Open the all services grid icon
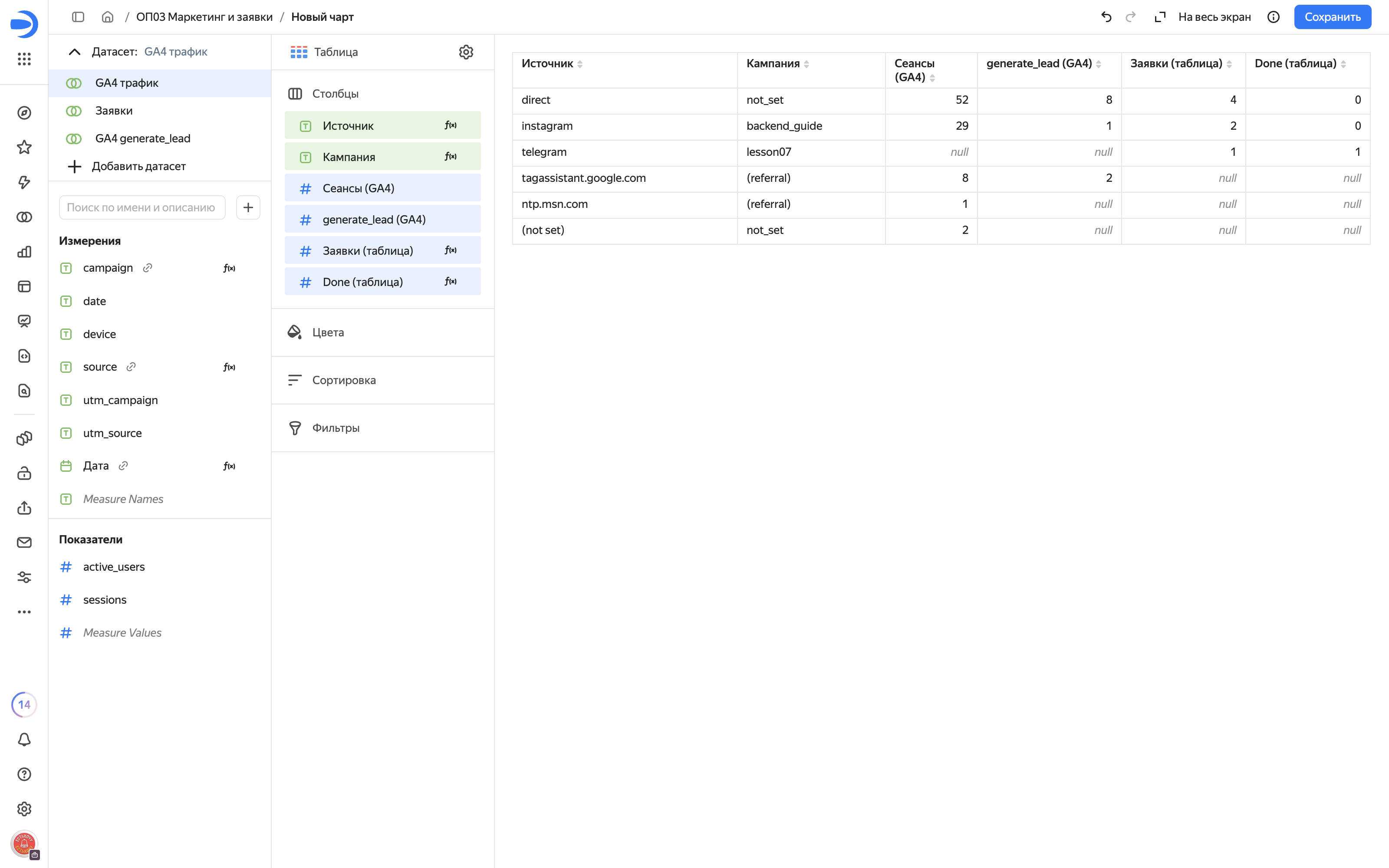The width and height of the screenshot is (1389, 868). click(24, 59)
